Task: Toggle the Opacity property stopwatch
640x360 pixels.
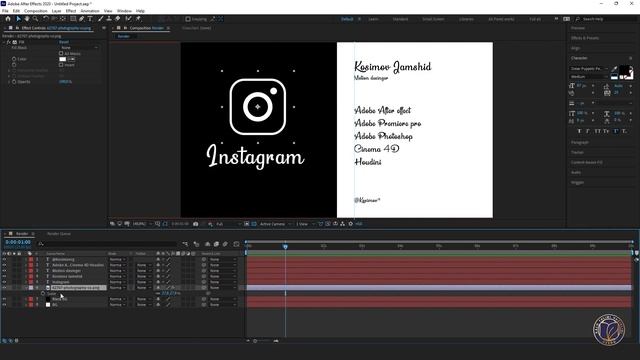Action: [x=14, y=82]
